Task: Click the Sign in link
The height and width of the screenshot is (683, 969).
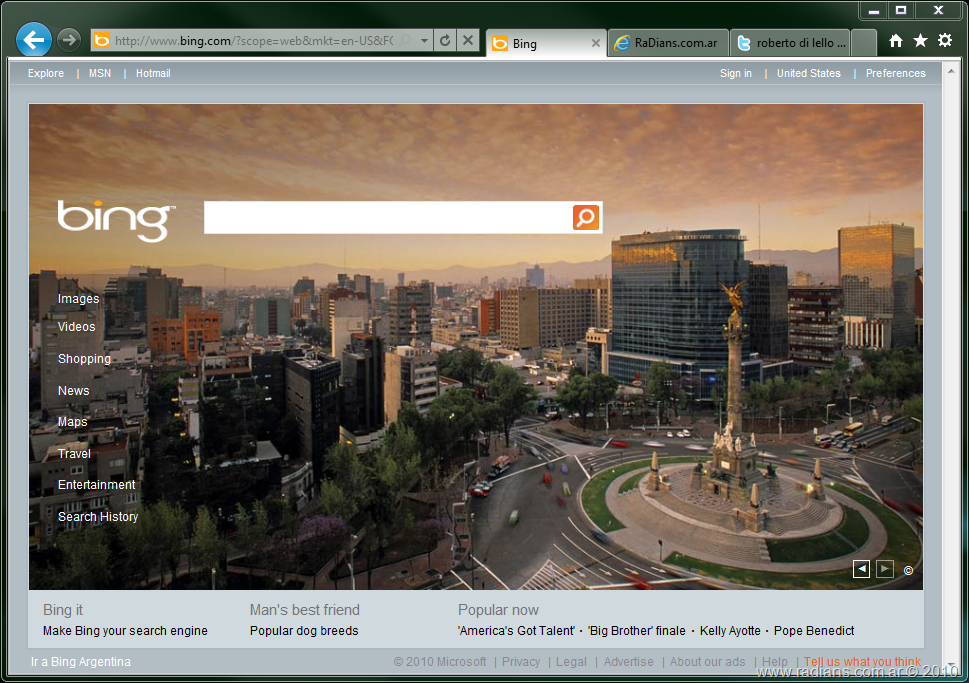Action: [x=735, y=73]
